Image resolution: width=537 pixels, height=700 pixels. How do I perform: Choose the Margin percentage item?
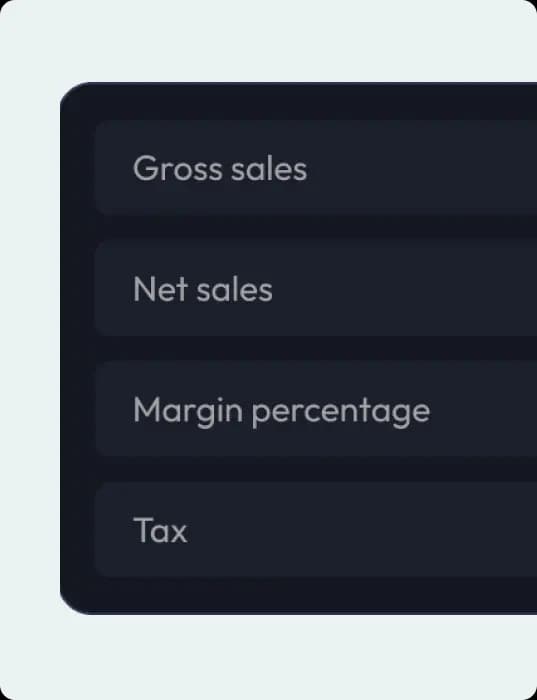[x=316, y=409]
